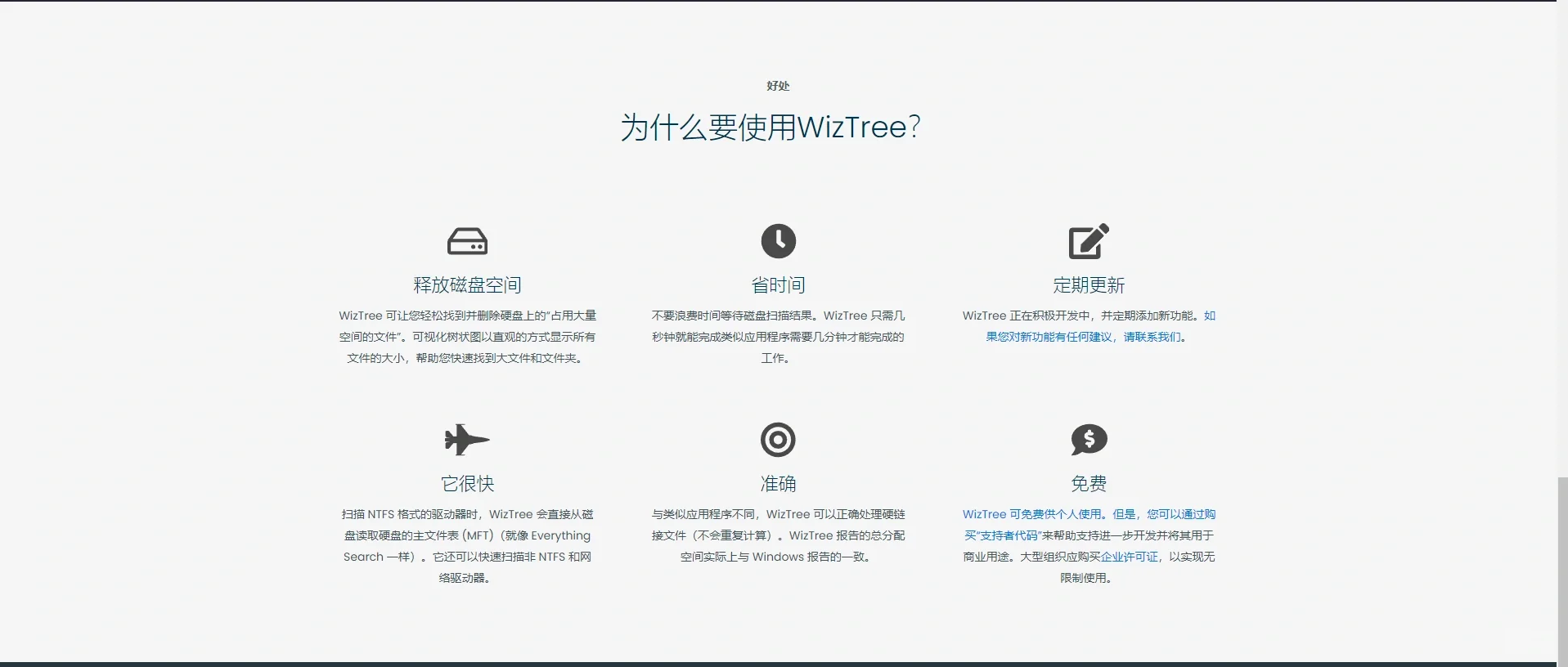Click the paragraph starting WizTree 可让您轻松找到
The image size is (1568, 667).
(x=467, y=337)
